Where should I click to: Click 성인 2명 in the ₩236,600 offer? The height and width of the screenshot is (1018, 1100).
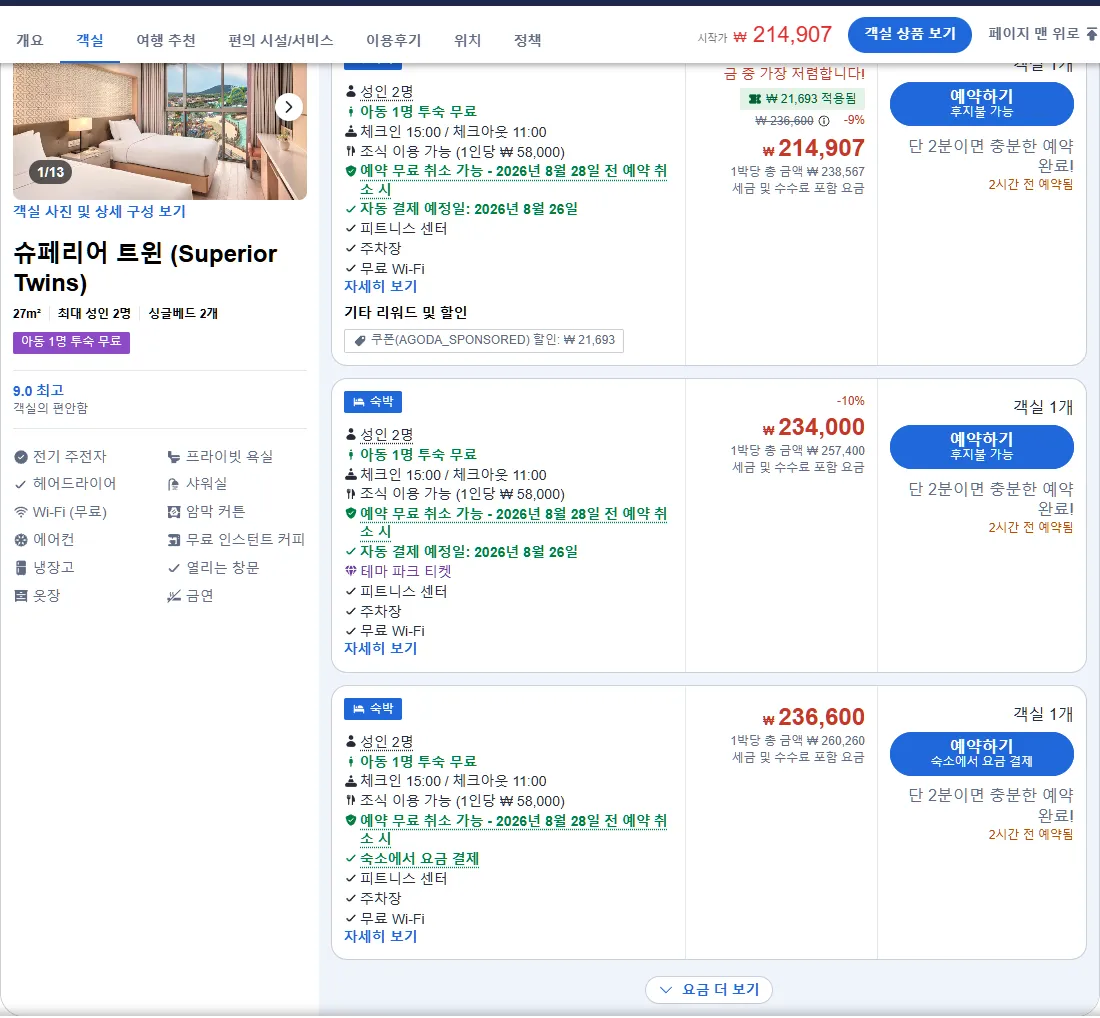tap(387, 742)
